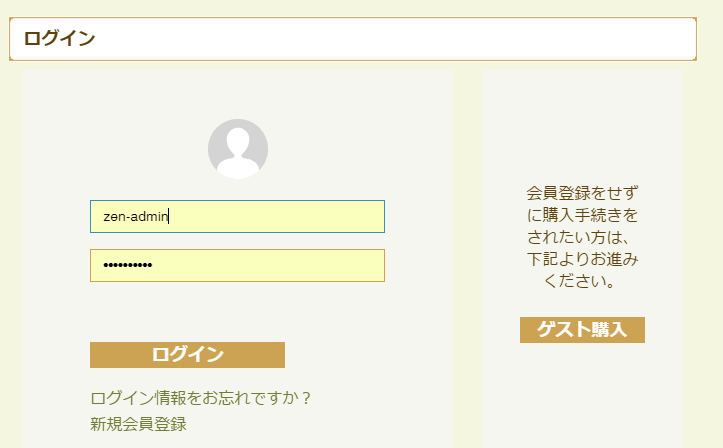Screen dimensions: 723x448
Task: Place cursor on the zen-admin text
Action: point(136,217)
